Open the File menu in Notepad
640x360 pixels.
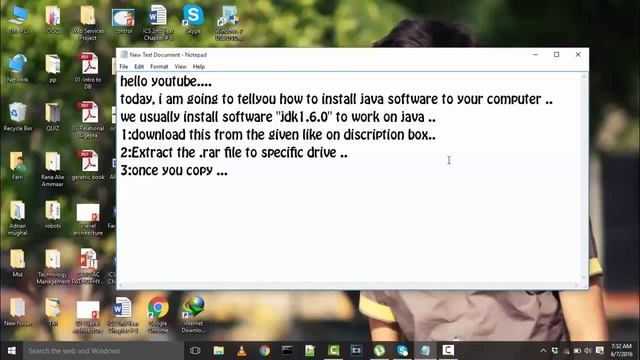pyautogui.click(x=124, y=67)
